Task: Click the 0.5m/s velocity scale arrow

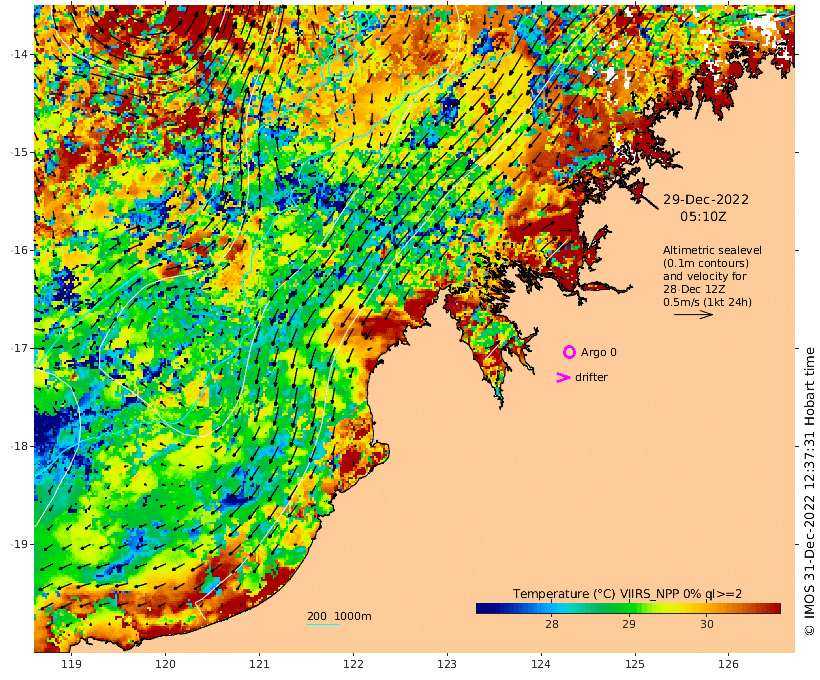Action: point(693,314)
